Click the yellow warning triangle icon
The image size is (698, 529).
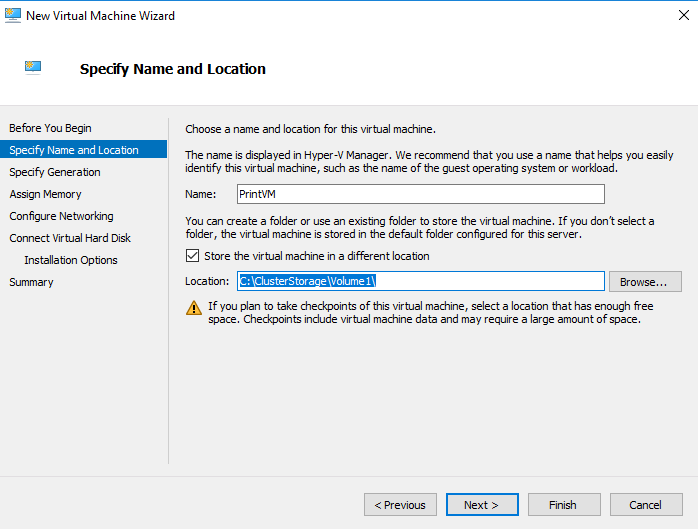pyautogui.click(x=194, y=308)
